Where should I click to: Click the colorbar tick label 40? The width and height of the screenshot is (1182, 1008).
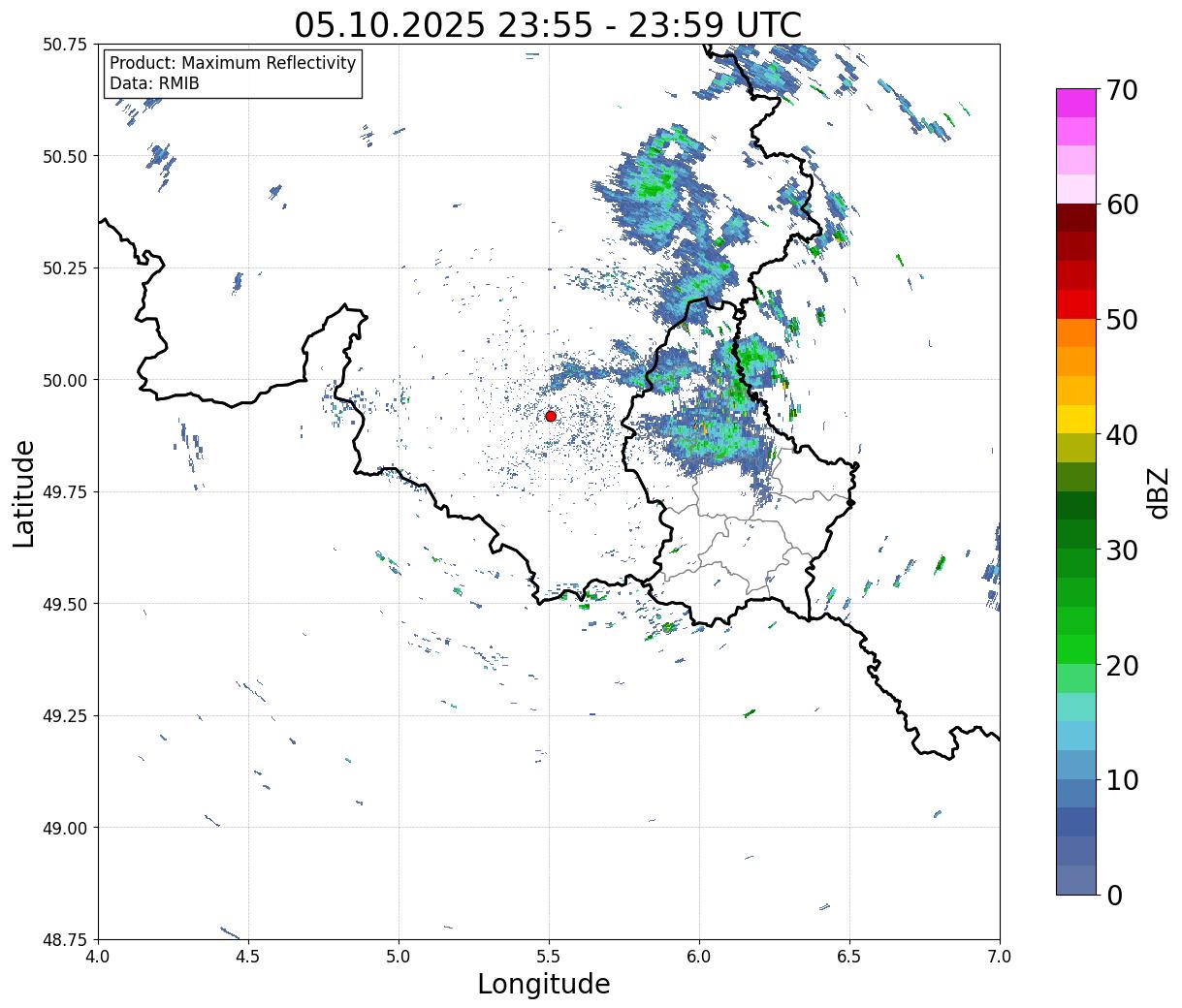coord(1121,434)
